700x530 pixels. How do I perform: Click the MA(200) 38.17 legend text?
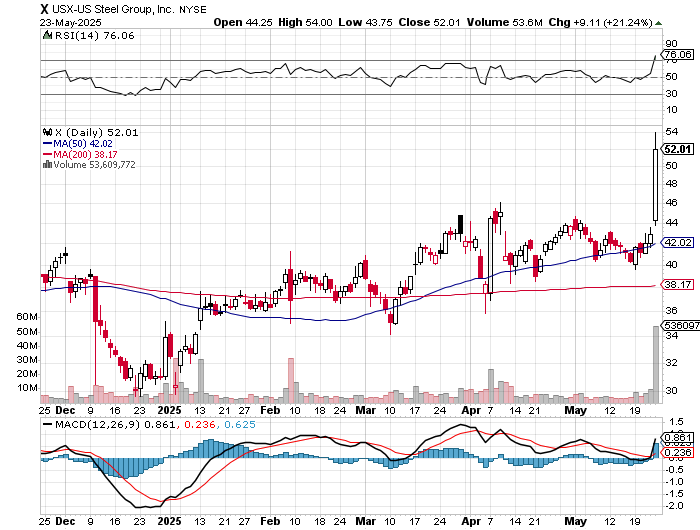[85, 154]
